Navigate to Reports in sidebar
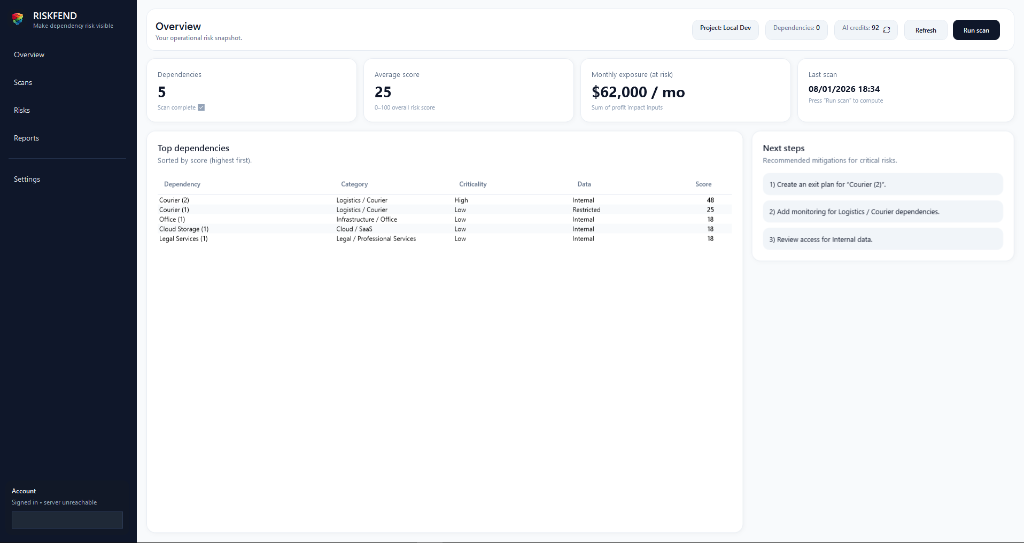Image resolution: width=1024 pixels, height=543 pixels. [x=26, y=138]
